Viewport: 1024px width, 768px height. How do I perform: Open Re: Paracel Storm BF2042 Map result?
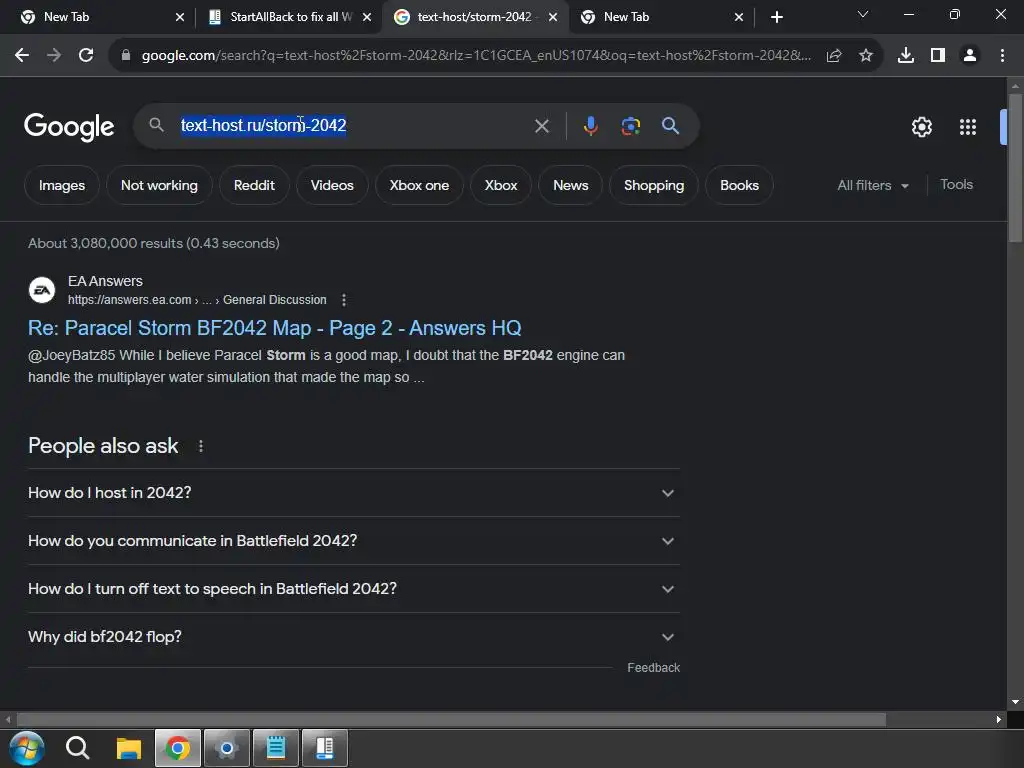[x=274, y=328]
